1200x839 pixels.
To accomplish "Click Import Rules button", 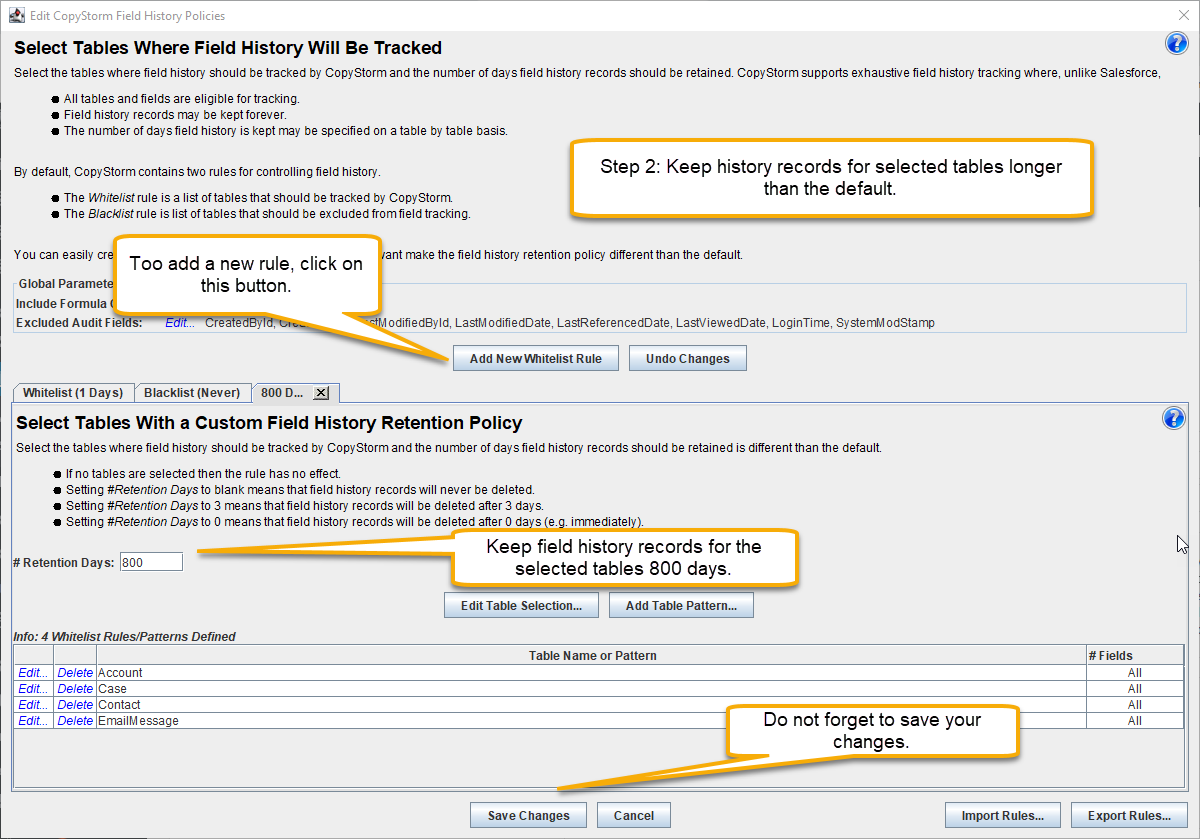I will 1003,815.
